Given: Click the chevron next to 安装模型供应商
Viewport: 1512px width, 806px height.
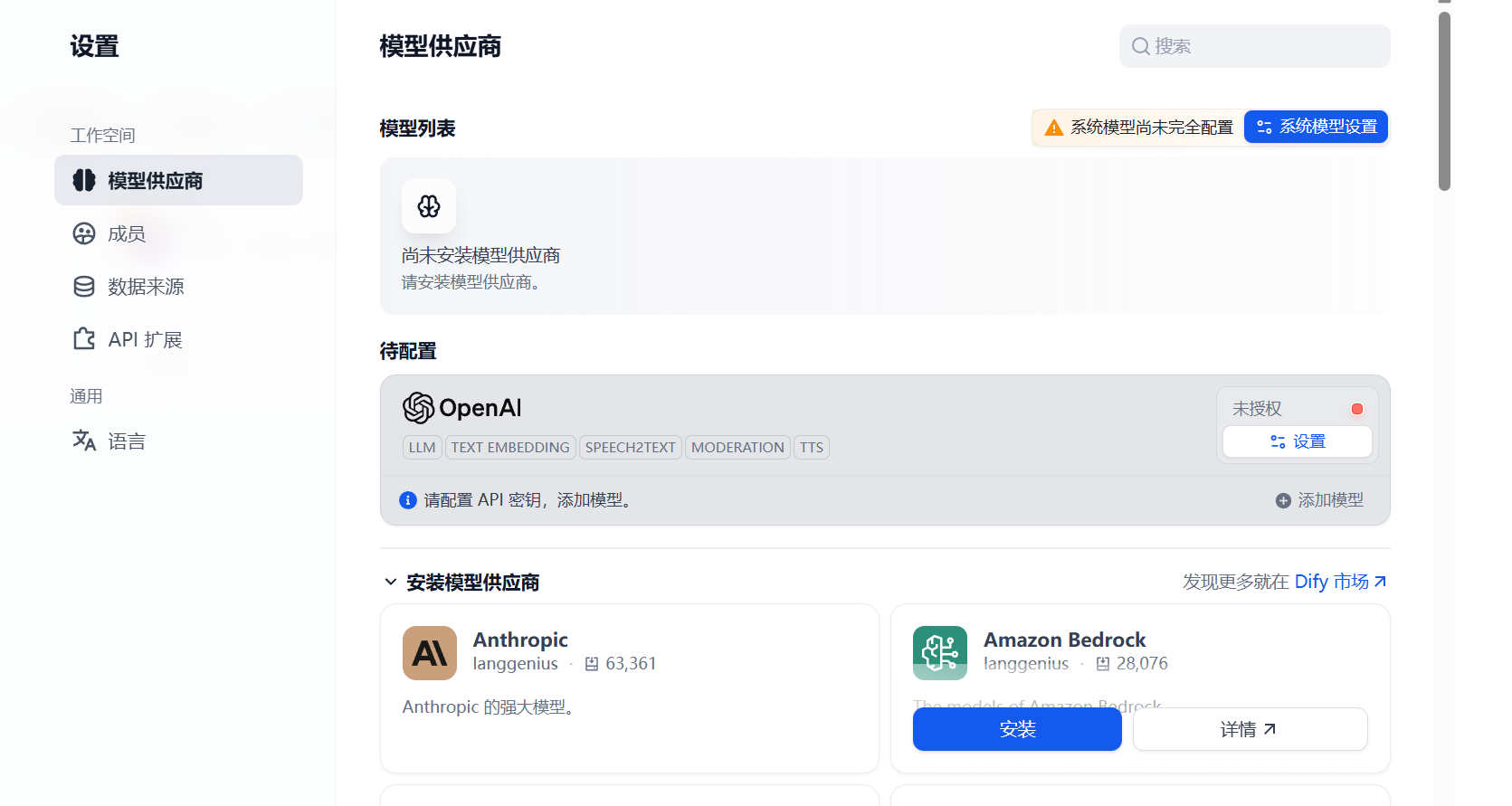Looking at the screenshot, I should click(391, 582).
